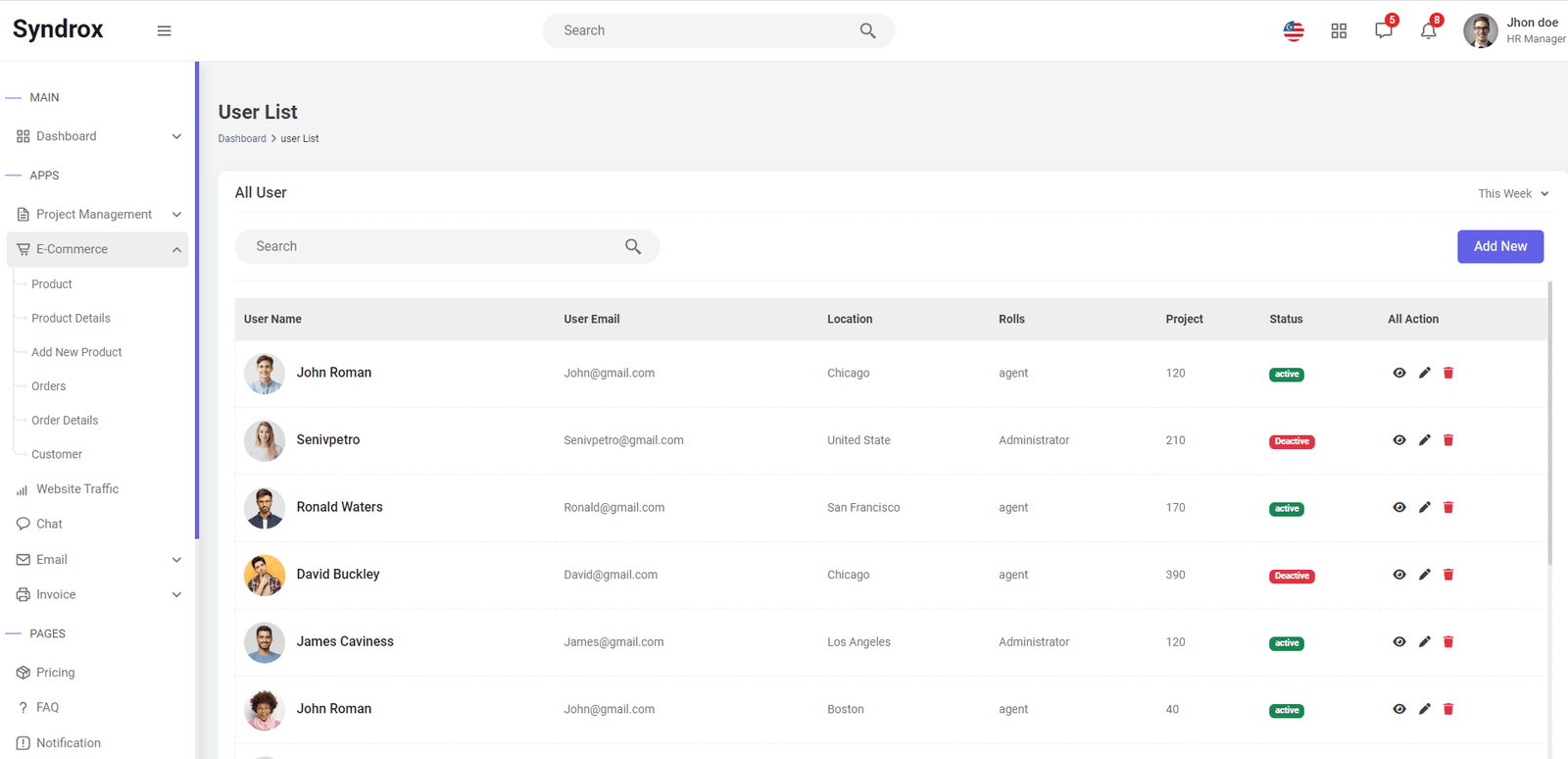Edit the Senivpetro user

point(1425,440)
